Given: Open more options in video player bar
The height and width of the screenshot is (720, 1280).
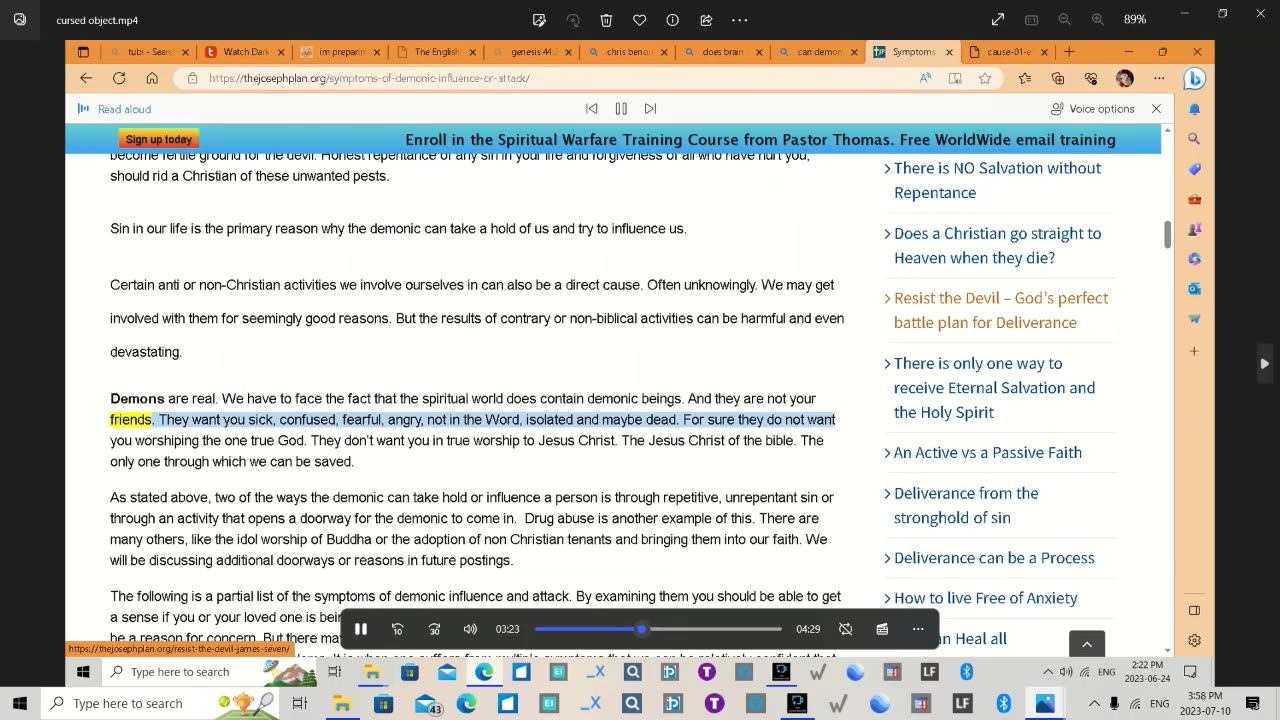Looking at the screenshot, I should tap(918, 629).
